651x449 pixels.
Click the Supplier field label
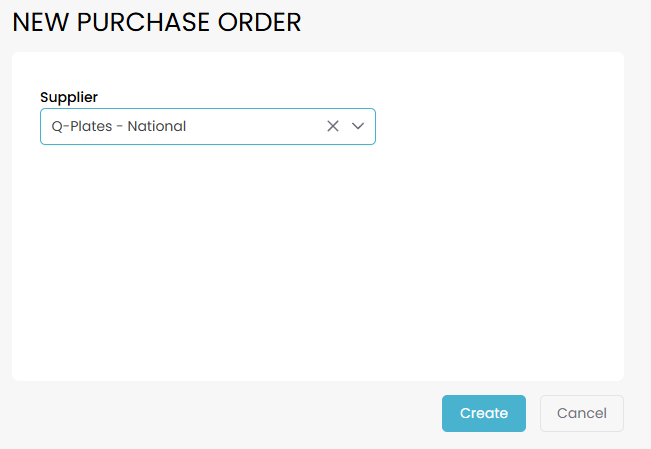point(69,97)
